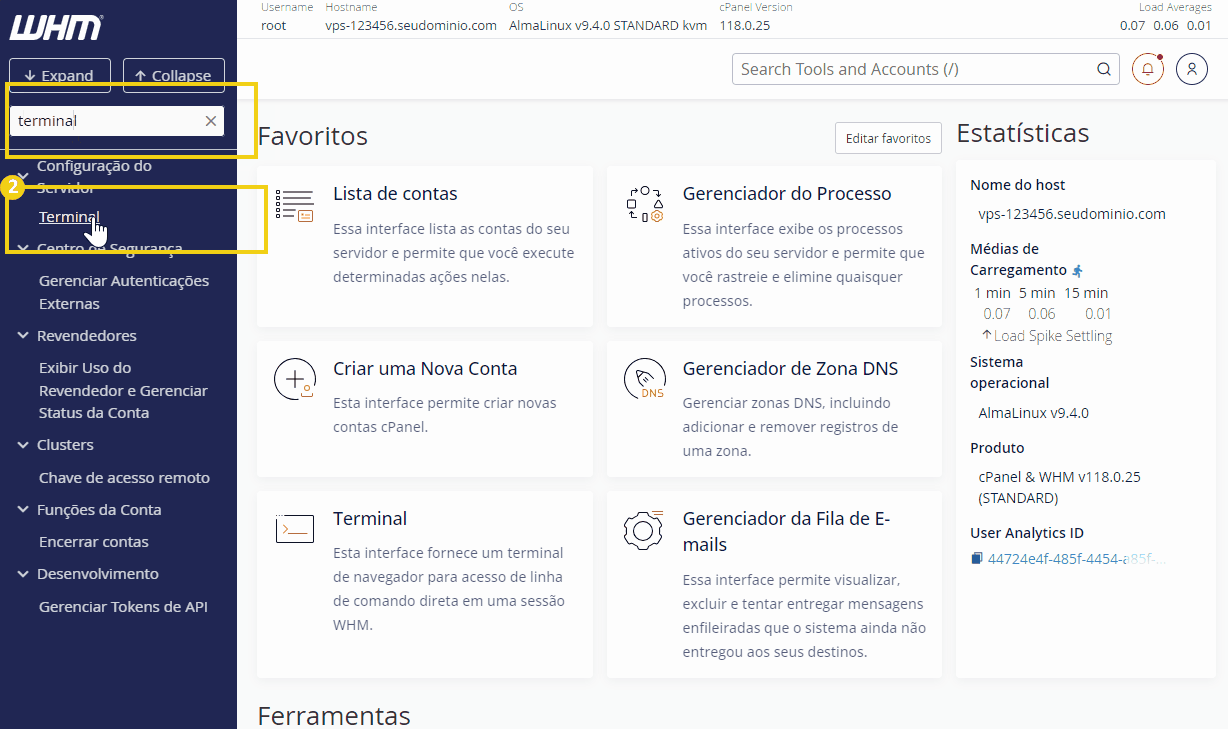Open the notifications bell icon

[1148, 69]
